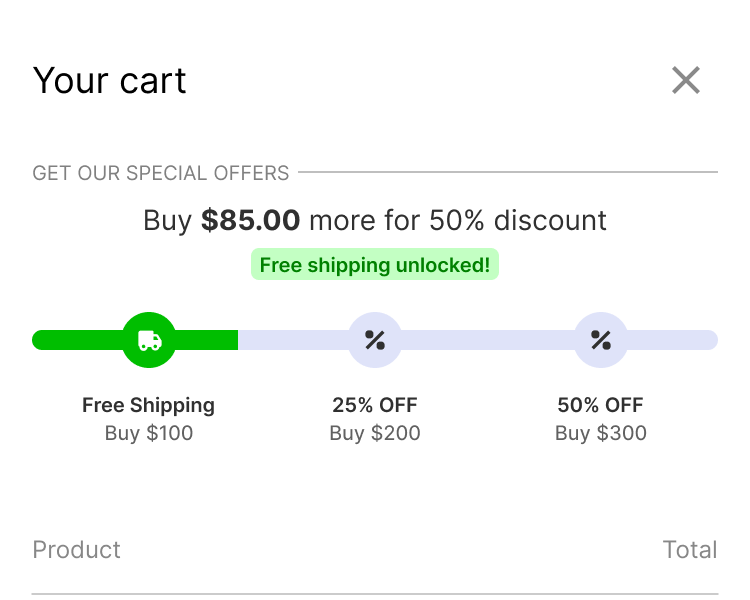
Task: Click the percent icon above 25% OFF
Action: [375, 340]
